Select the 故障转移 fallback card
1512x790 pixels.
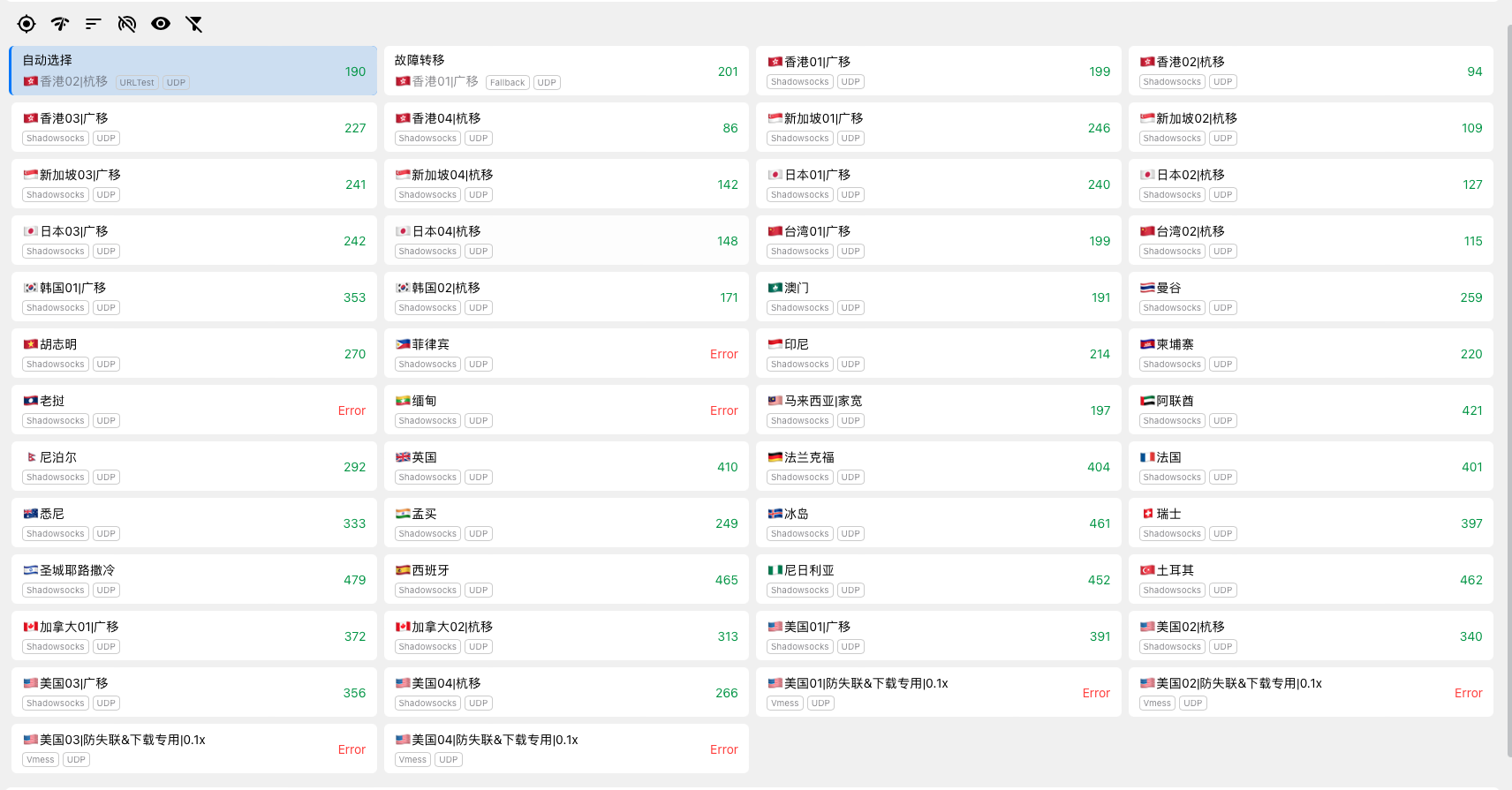566,71
